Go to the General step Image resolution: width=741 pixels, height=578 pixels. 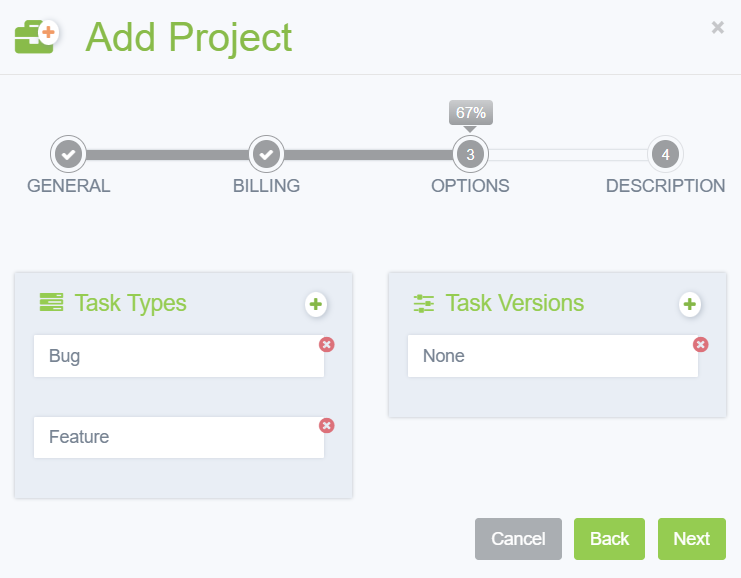point(68,155)
